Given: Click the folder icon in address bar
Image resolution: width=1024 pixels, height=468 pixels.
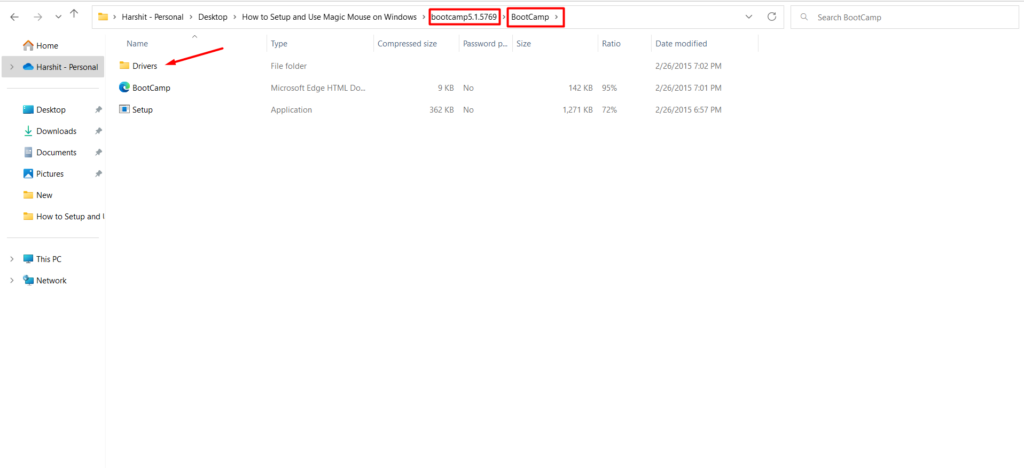Looking at the screenshot, I should click(103, 17).
